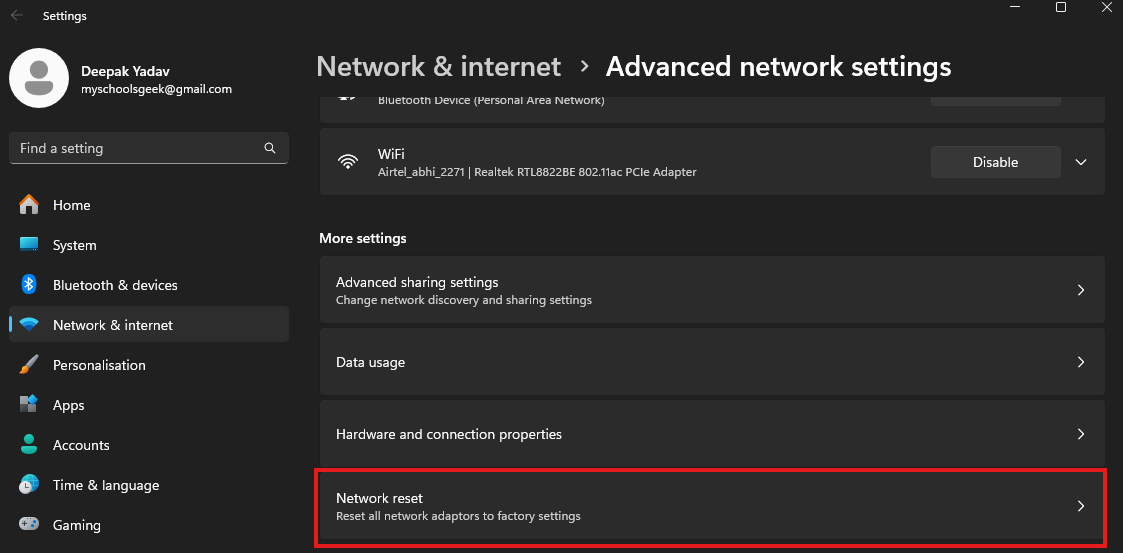Click the Personalisation paintbrush icon

[x=29, y=365]
